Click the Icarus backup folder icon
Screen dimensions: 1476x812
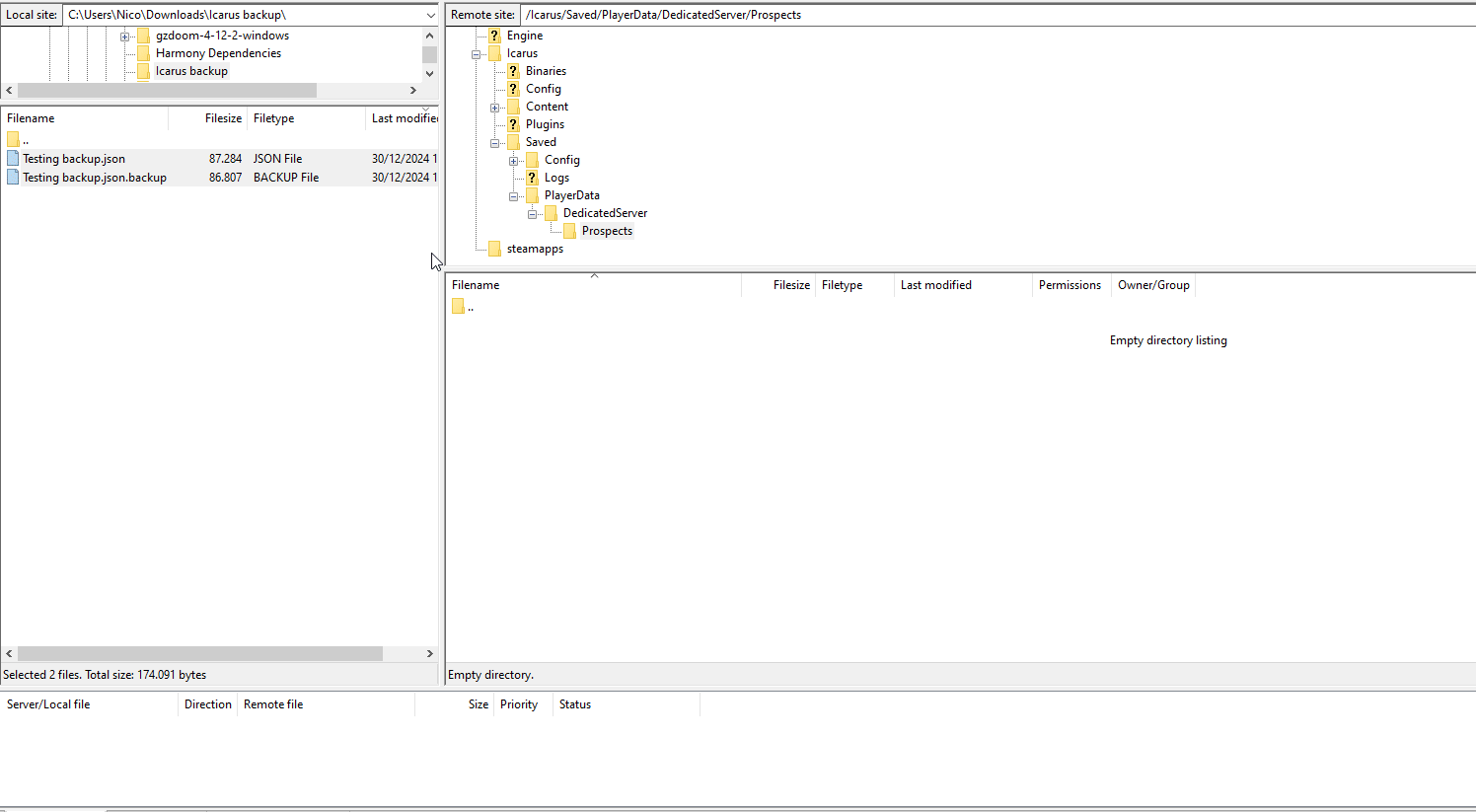tap(143, 71)
